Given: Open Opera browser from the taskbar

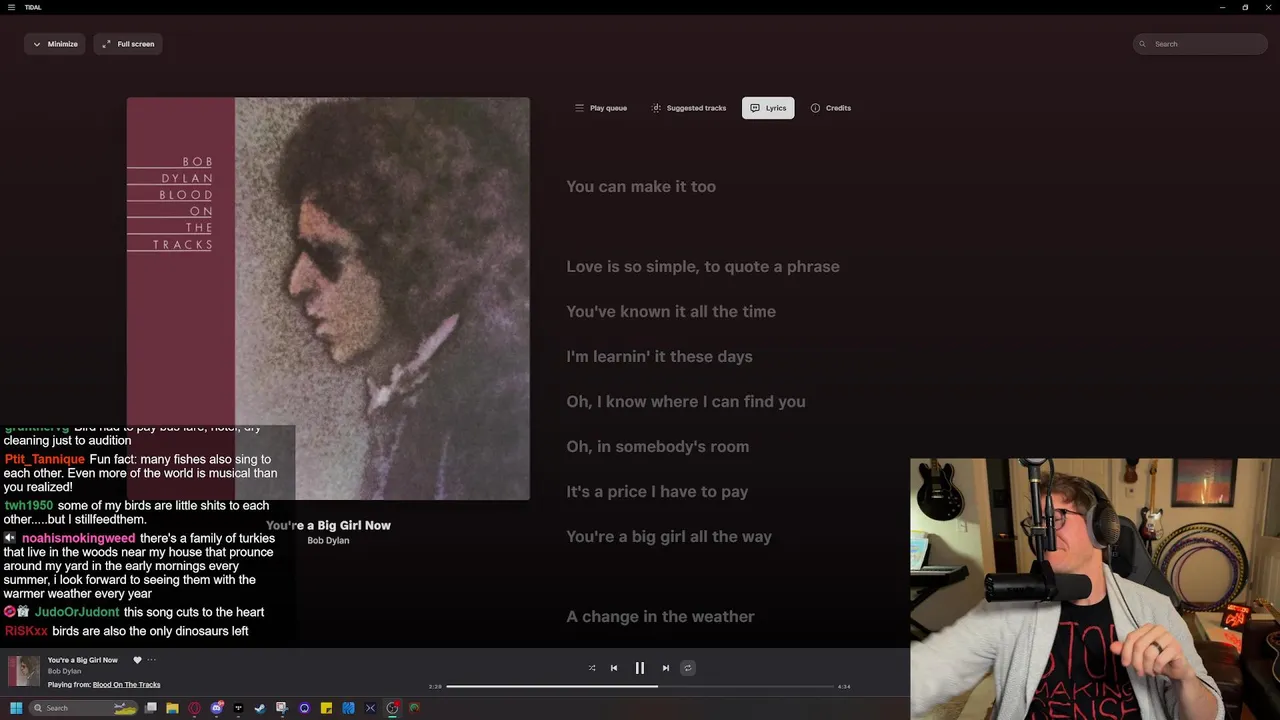Looking at the screenshot, I should pyautogui.click(x=194, y=708).
